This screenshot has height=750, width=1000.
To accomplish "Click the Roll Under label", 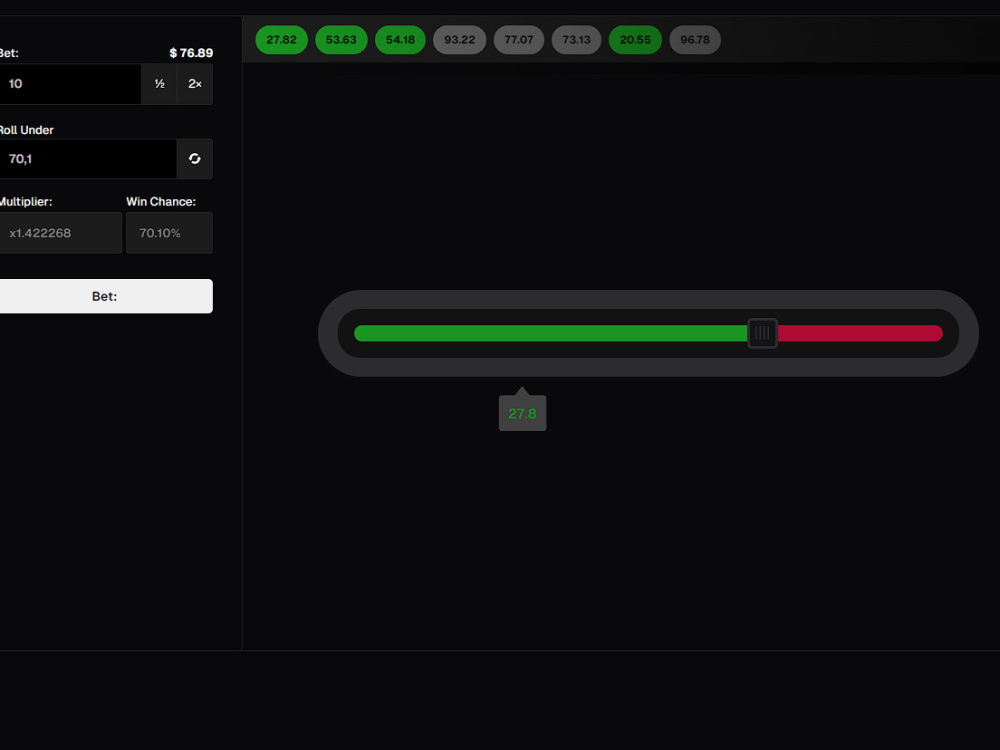I will click(x=26, y=130).
